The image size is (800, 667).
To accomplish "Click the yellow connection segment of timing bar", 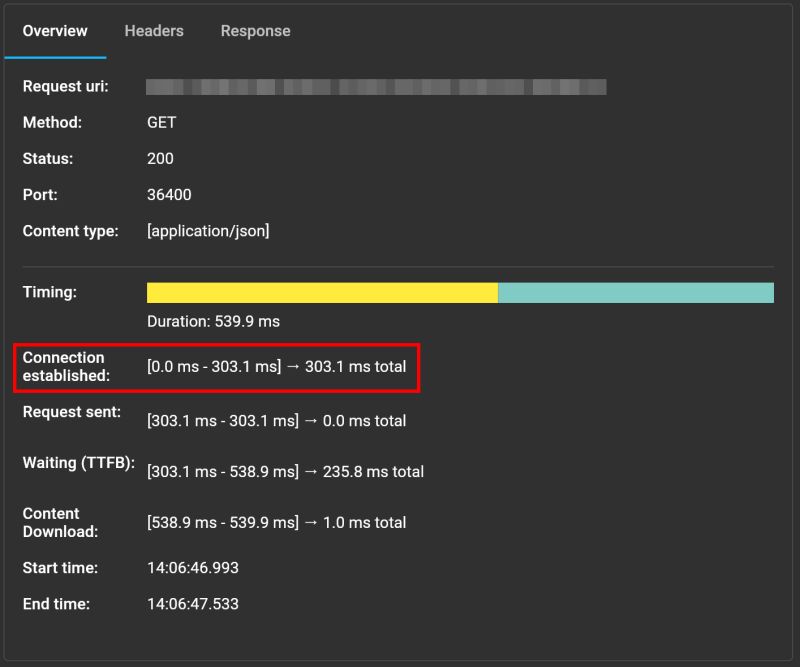I will [x=320, y=292].
